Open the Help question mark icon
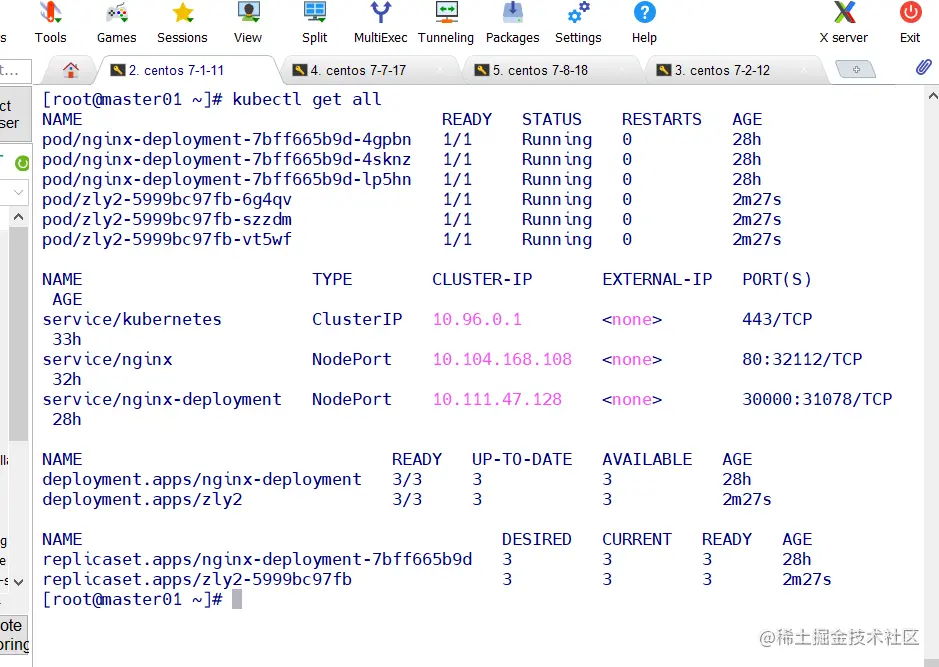 644,13
